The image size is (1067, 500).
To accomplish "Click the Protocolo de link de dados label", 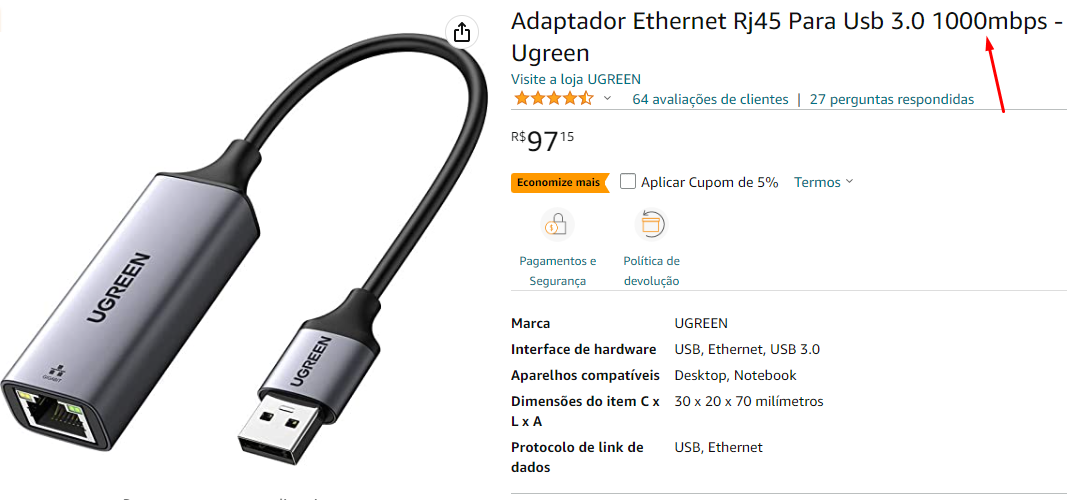I will coord(577,457).
